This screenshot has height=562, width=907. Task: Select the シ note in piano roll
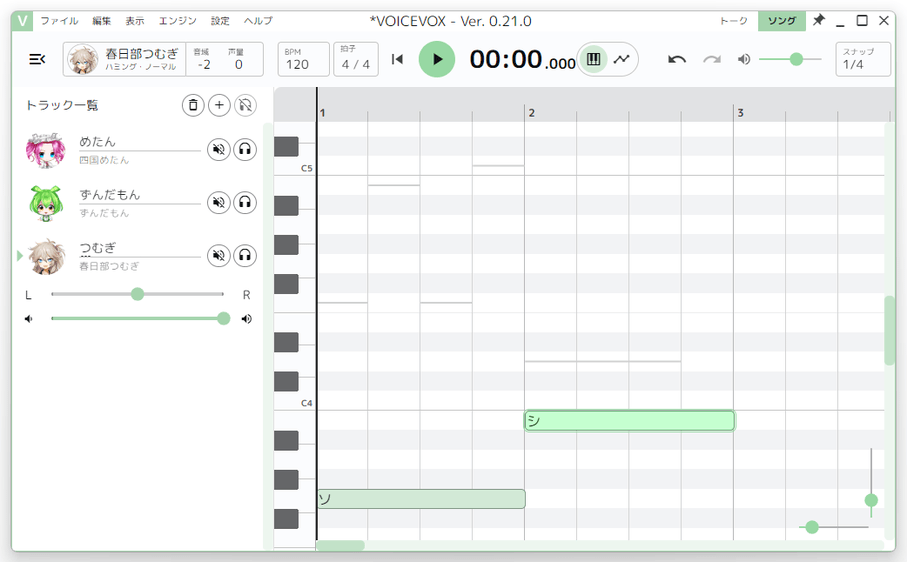(x=629, y=420)
